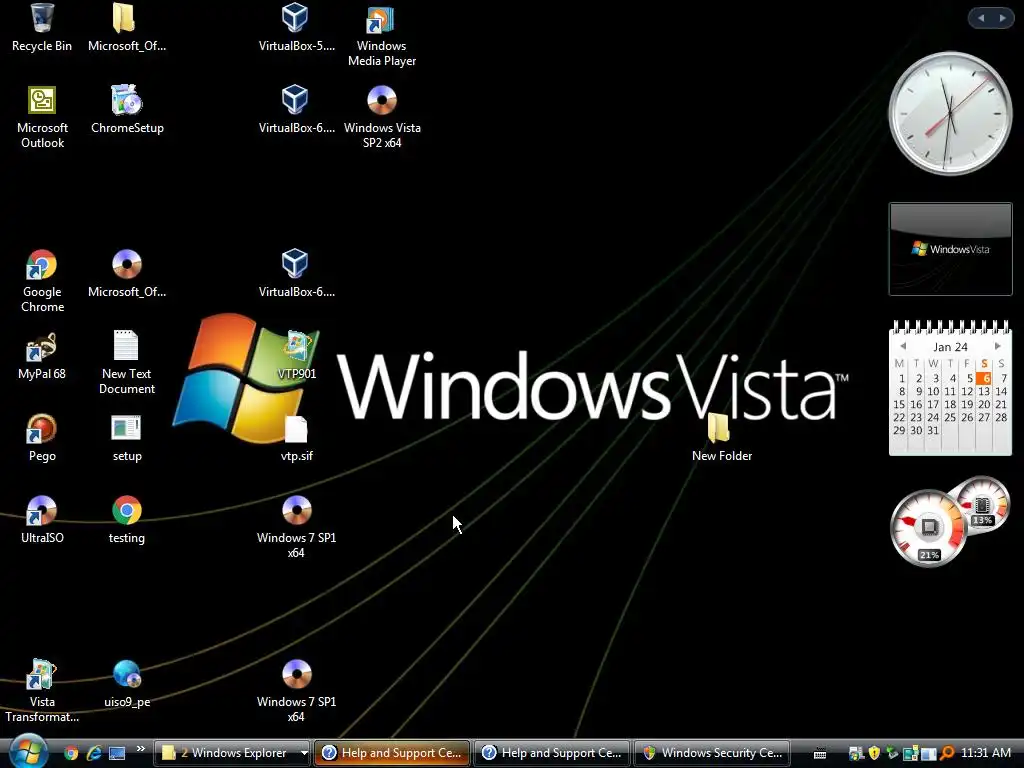Image resolution: width=1024 pixels, height=768 pixels.
Task: Select the Microsoft_Of... folder icon
Action: point(126,27)
